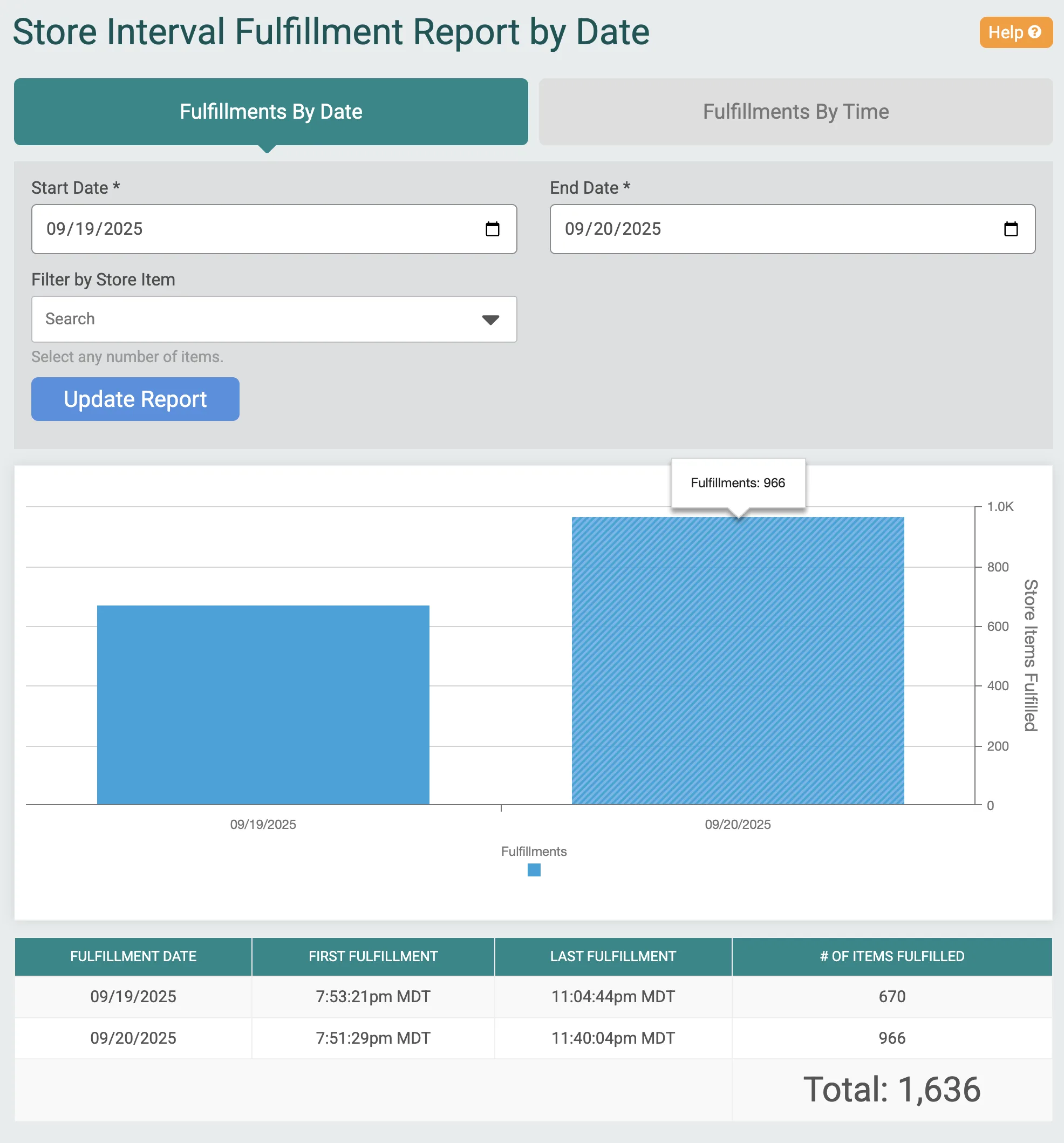Select the Fulfillments By Date tab
The width and height of the screenshot is (1064, 1143).
[x=271, y=112]
